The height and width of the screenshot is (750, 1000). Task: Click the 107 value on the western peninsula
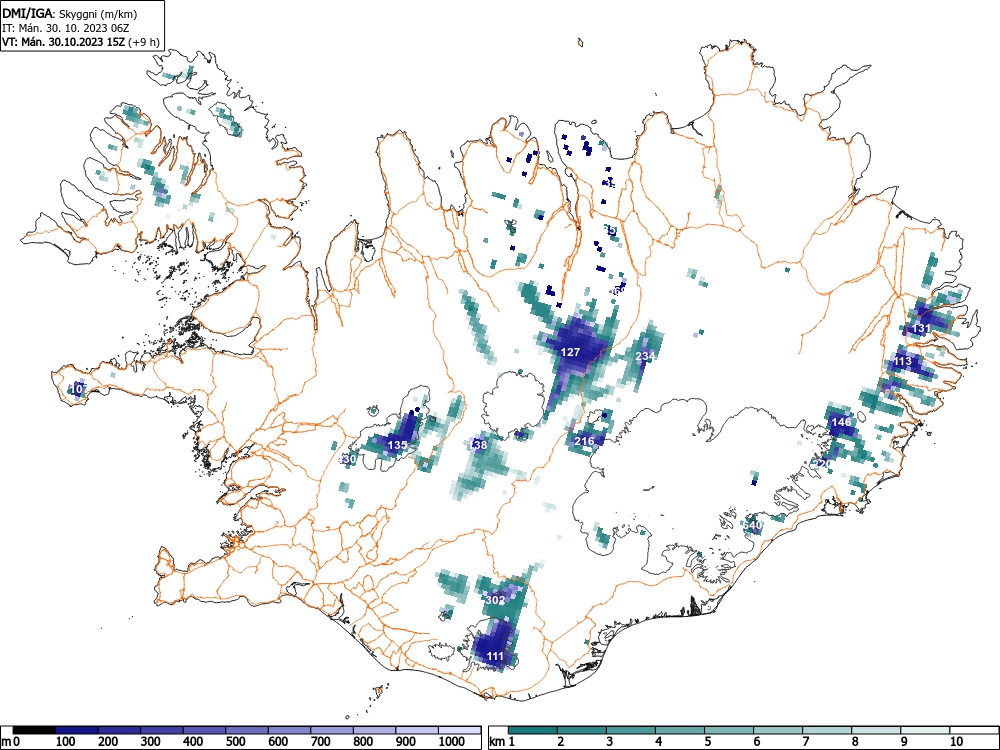pyautogui.click(x=78, y=389)
